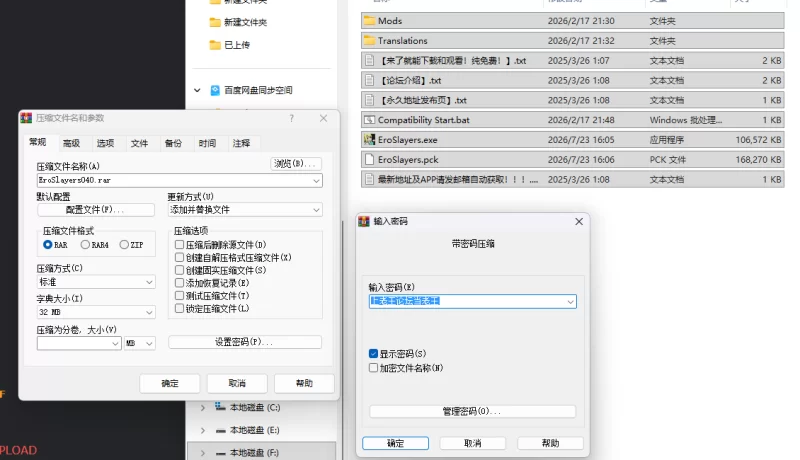The width and height of the screenshot is (800, 460).
Task: Click the 本地磁盘 (E:) drive icon
Action: [220, 430]
